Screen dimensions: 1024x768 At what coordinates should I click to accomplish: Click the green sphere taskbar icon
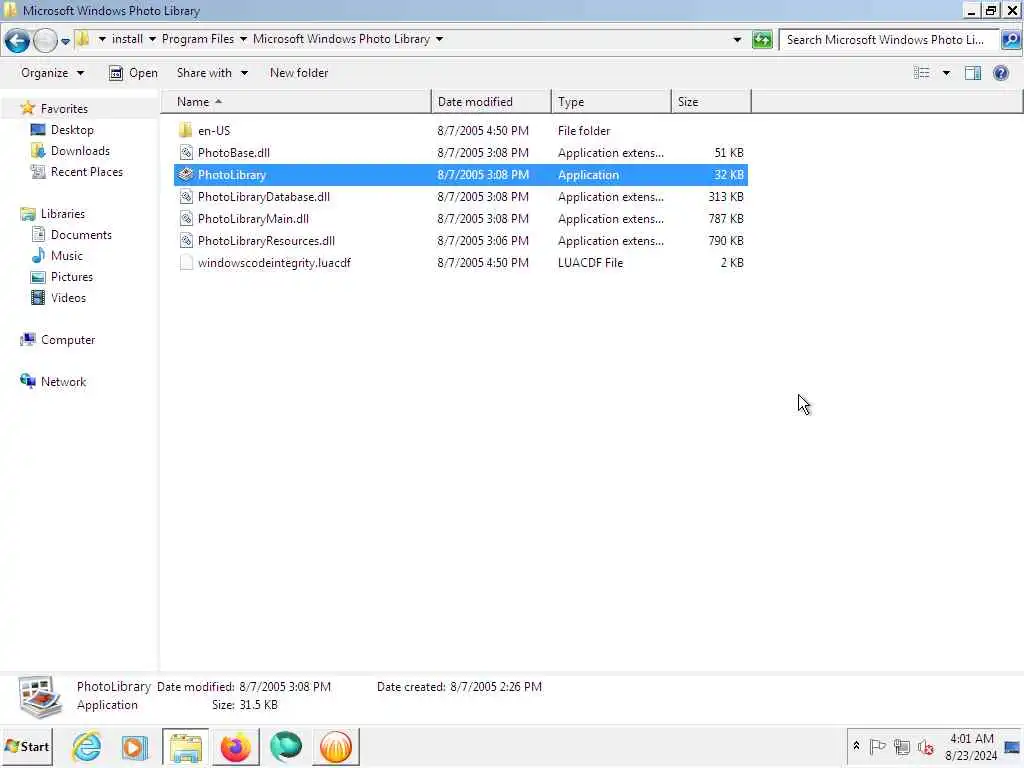click(286, 747)
